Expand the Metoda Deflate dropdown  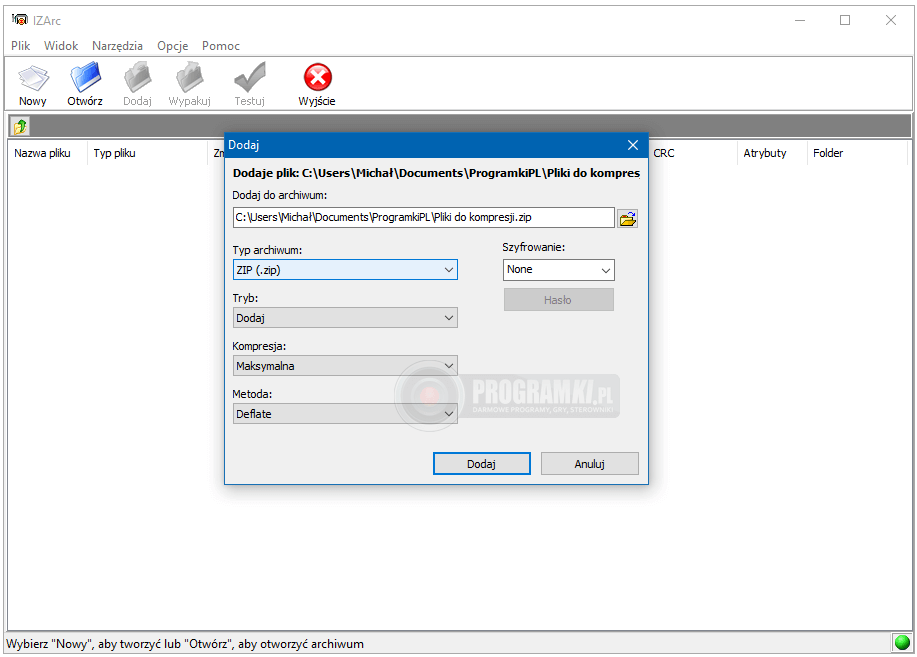pos(345,414)
